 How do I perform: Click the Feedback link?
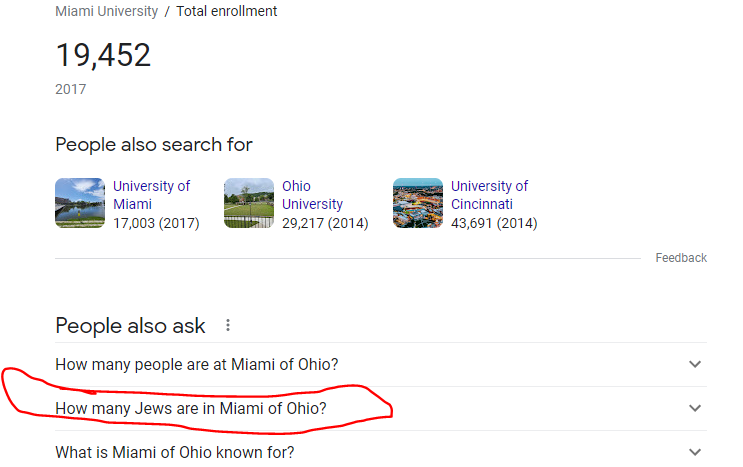point(681,258)
